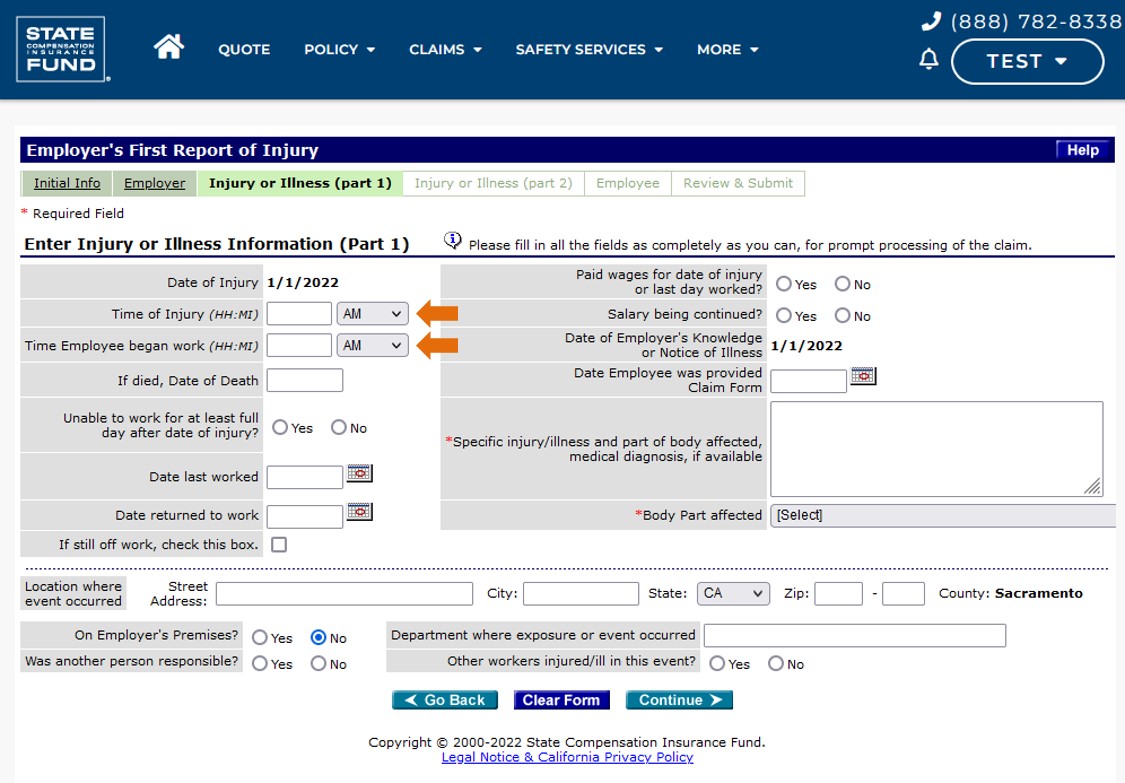Select No for Salary being continued

843,316
